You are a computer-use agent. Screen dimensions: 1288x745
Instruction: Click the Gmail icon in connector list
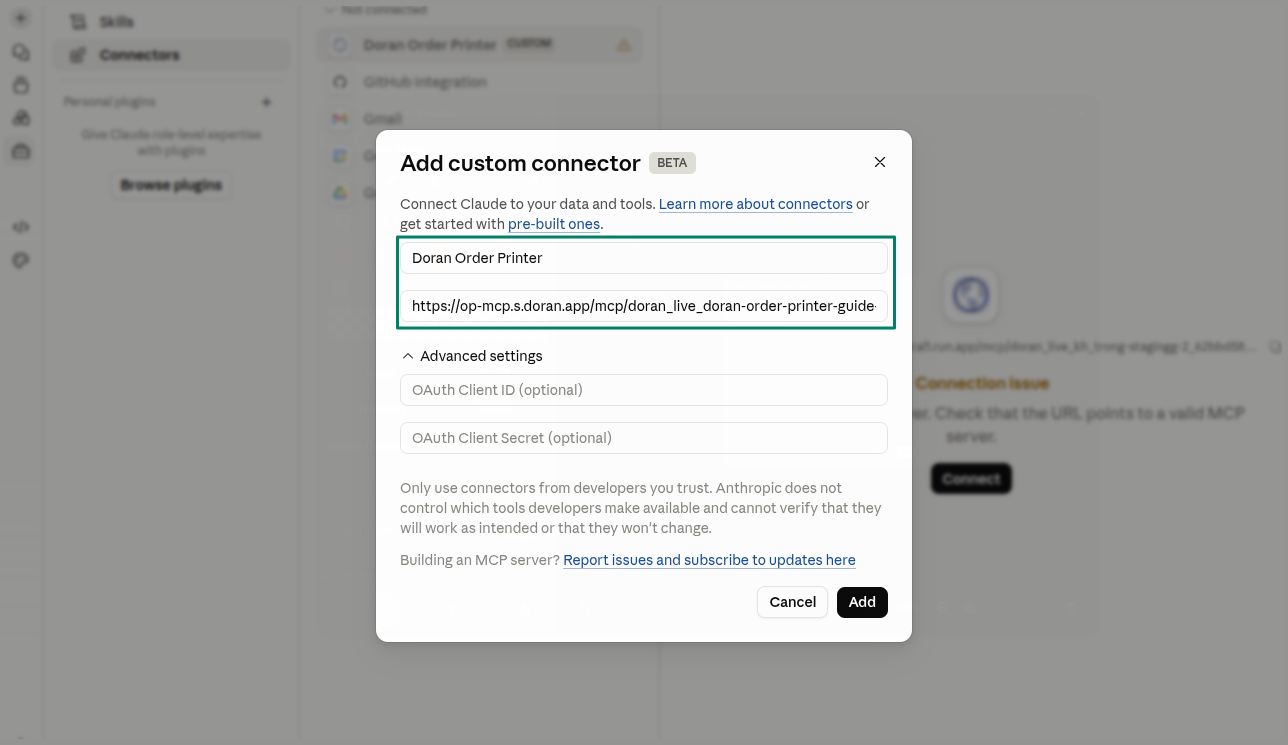340,119
